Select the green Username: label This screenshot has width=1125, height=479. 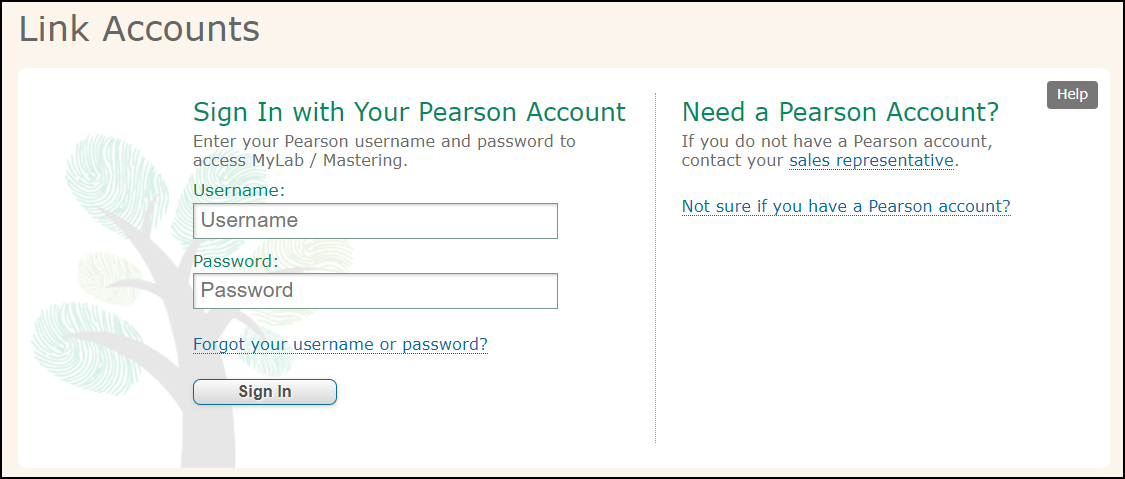[239, 191]
